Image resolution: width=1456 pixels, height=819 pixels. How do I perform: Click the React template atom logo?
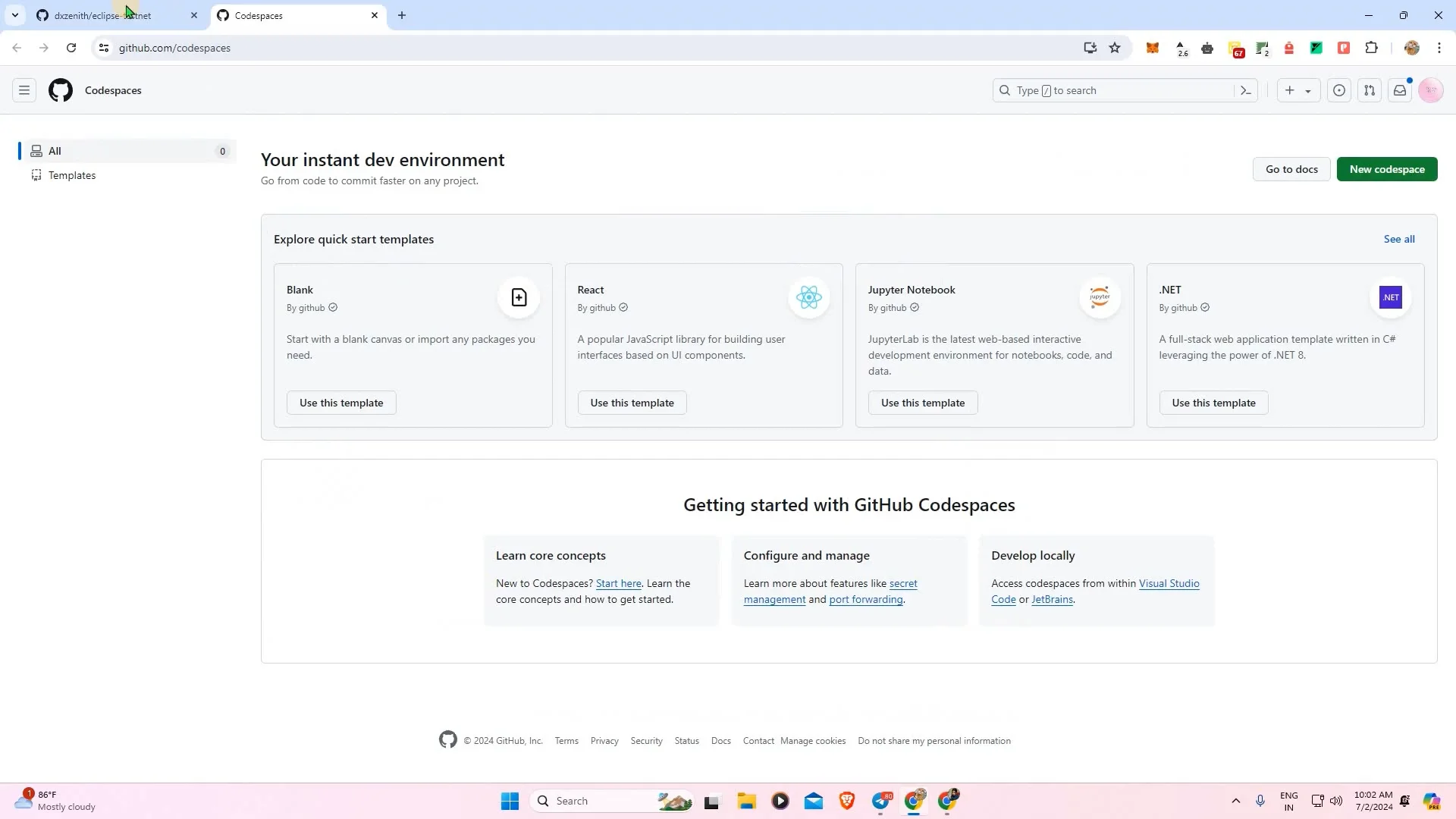coord(809,297)
